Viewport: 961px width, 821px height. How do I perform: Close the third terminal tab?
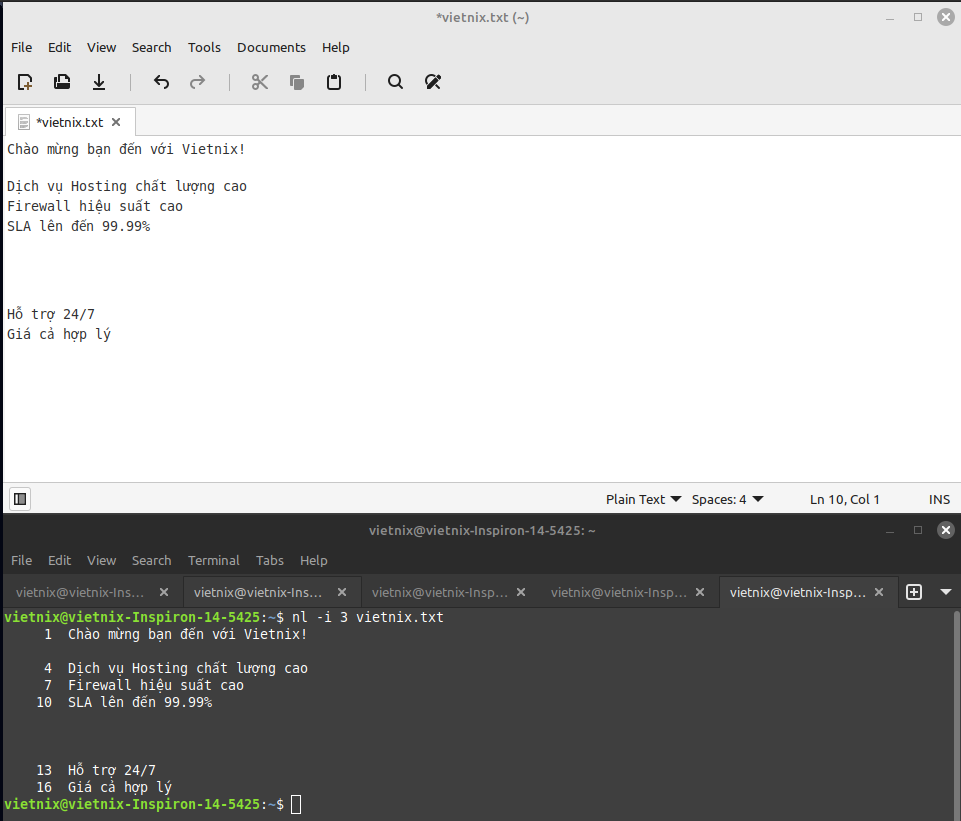click(x=521, y=592)
